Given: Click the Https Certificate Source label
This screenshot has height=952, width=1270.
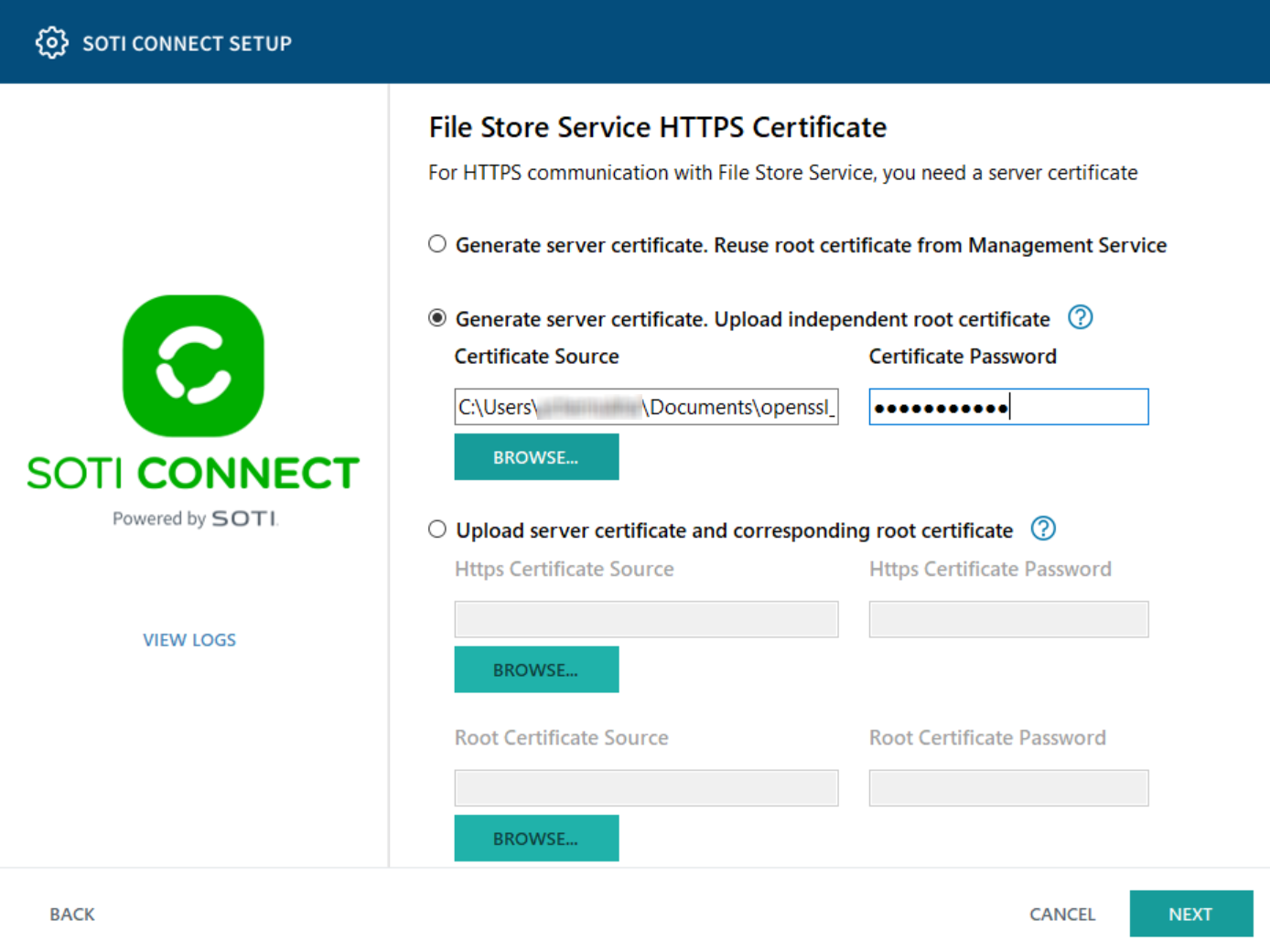Looking at the screenshot, I should coord(565,569).
